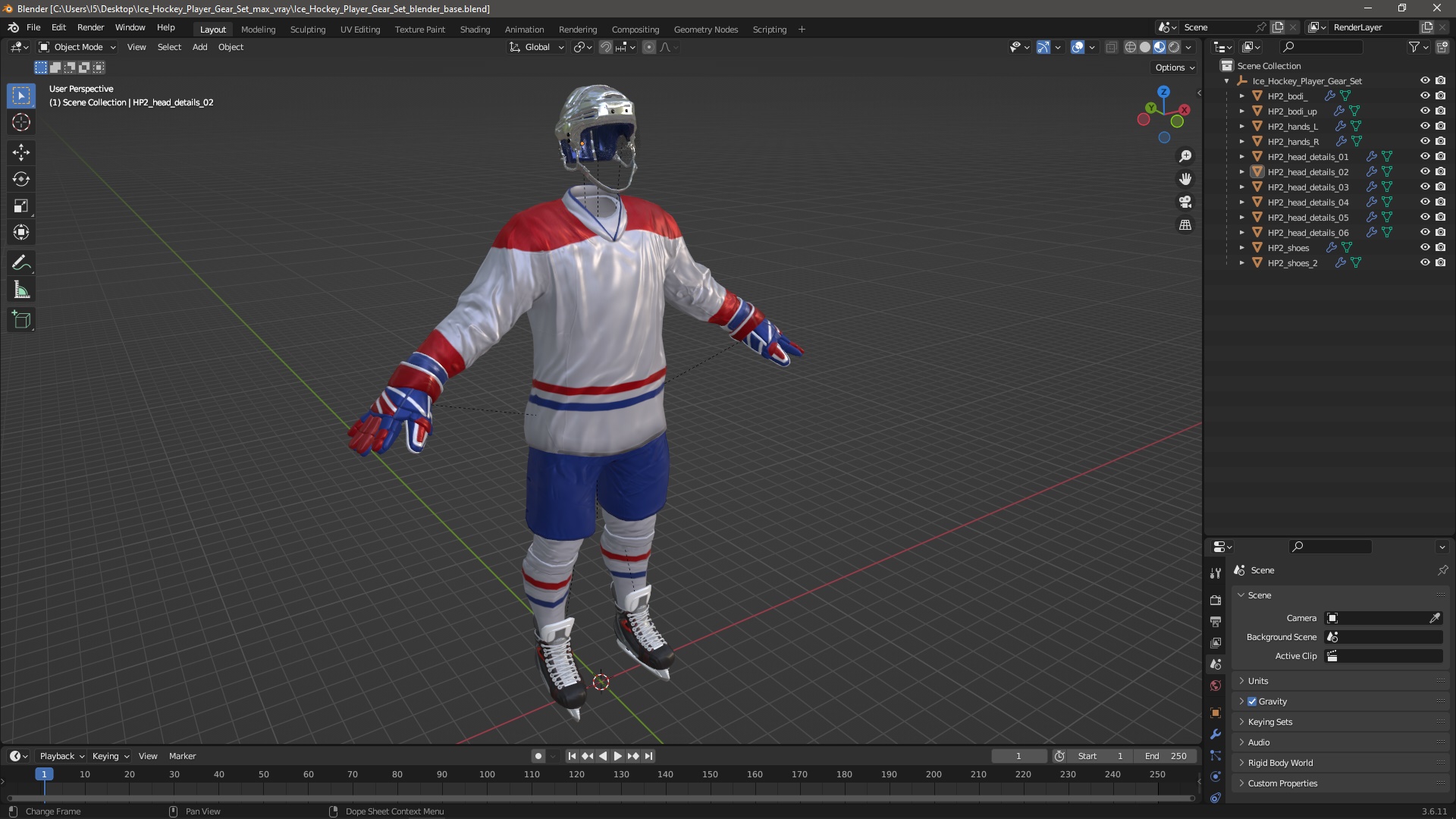The image size is (1456, 819).
Task: Open Global transform orientation dropdown
Action: tap(537, 47)
